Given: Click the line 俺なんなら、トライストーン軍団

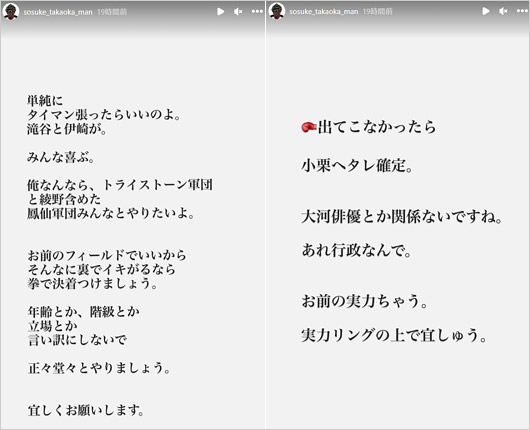Looking at the screenshot, I should click(120, 185).
